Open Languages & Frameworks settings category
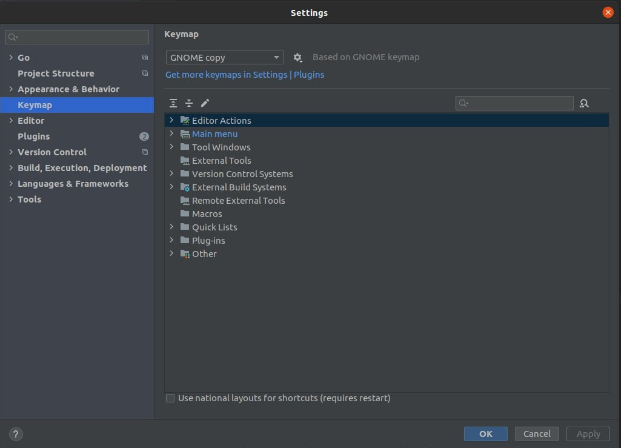This screenshot has height=448, width=621. click(72, 184)
